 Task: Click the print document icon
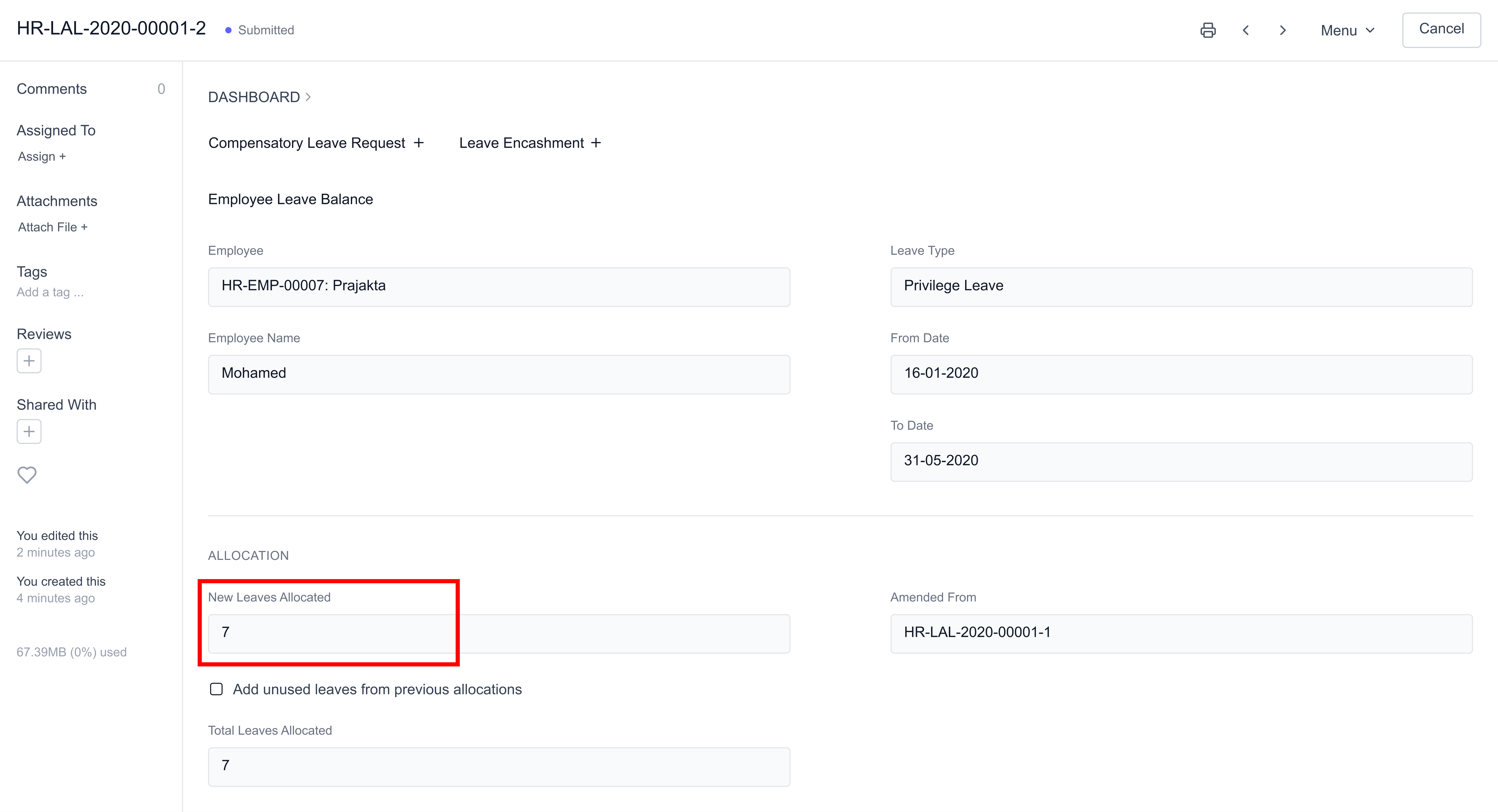click(x=1208, y=30)
